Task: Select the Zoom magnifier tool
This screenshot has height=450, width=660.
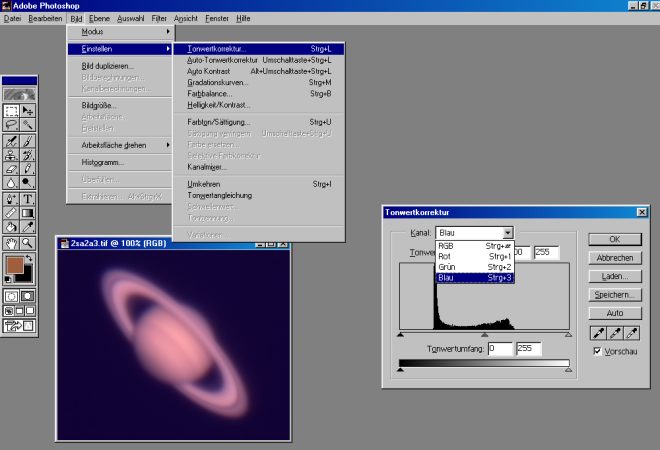Action: coord(28,242)
